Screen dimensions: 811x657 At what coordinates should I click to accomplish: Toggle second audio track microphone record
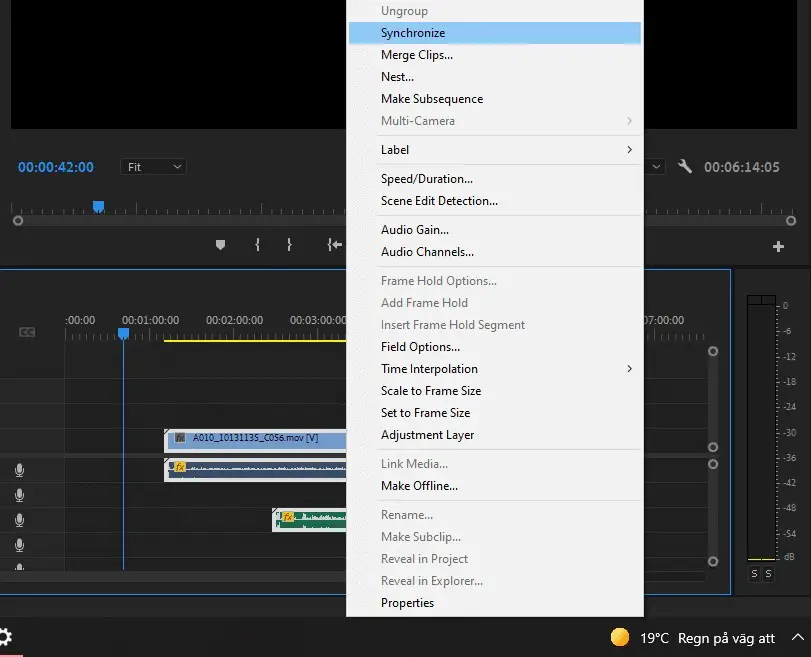coord(19,495)
